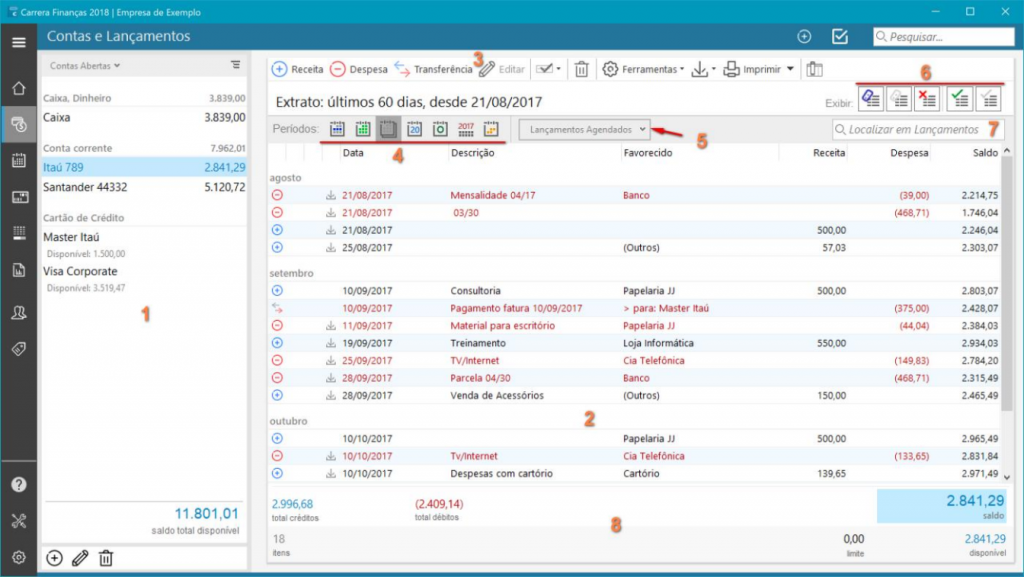This screenshot has height=577, width=1024.
Task: Click the transactions list vertical scrollbar
Action: click(1006, 300)
